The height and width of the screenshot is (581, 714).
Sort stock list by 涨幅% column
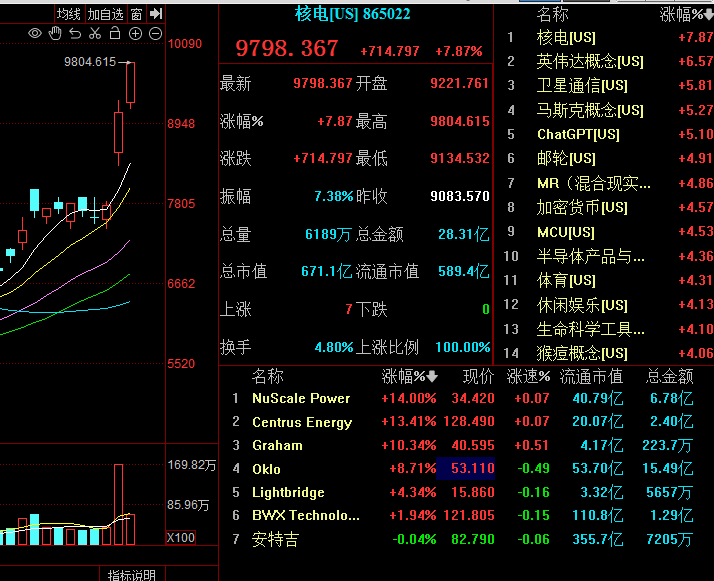point(409,376)
